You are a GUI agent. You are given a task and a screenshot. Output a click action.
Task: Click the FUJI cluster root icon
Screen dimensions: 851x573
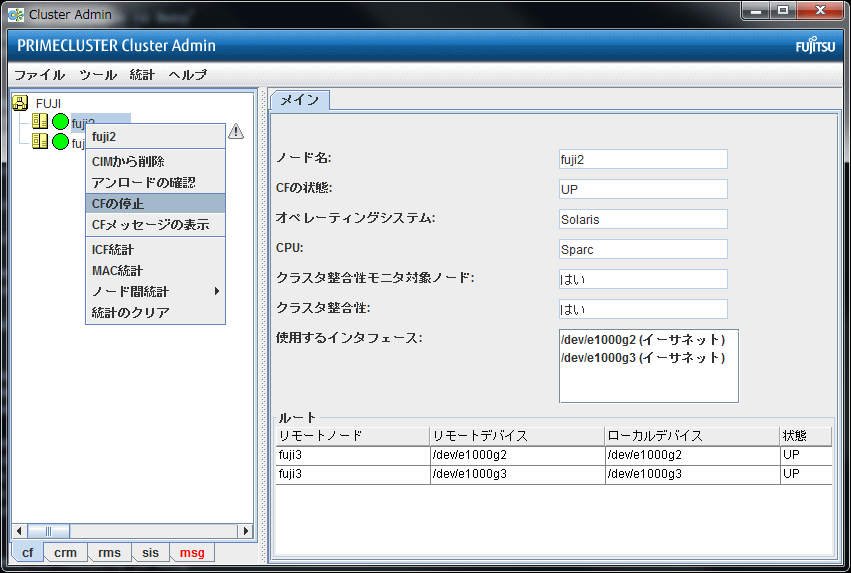pyautogui.click(x=20, y=103)
